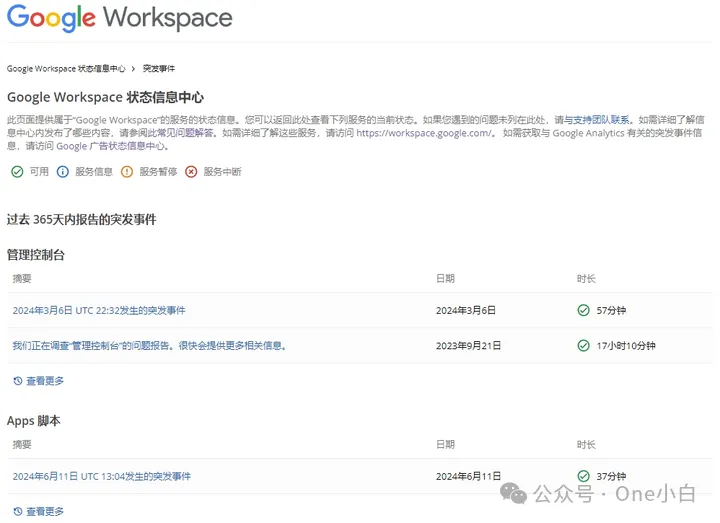Click the 服务暂停 legend label

(158, 172)
